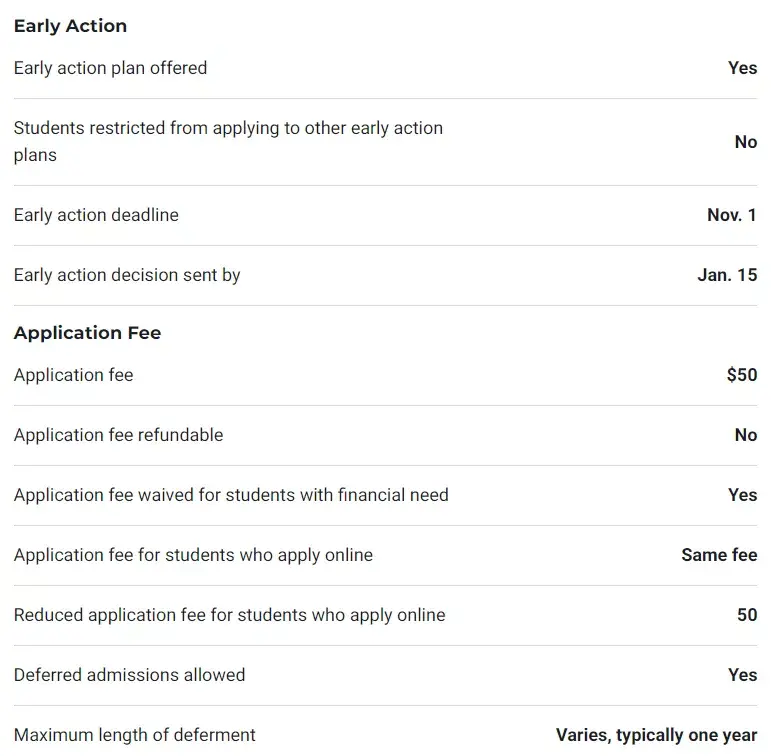Click 'No' beside application fee refundable
771x756 pixels.
745,435
